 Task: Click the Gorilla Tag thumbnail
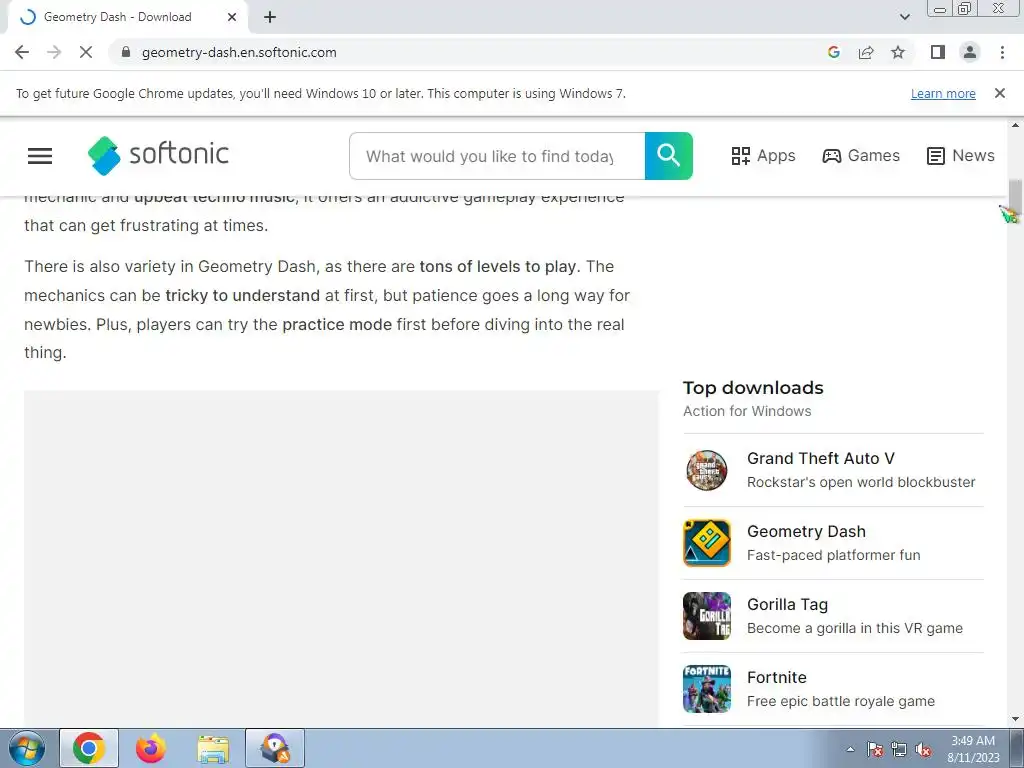(x=707, y=616)
